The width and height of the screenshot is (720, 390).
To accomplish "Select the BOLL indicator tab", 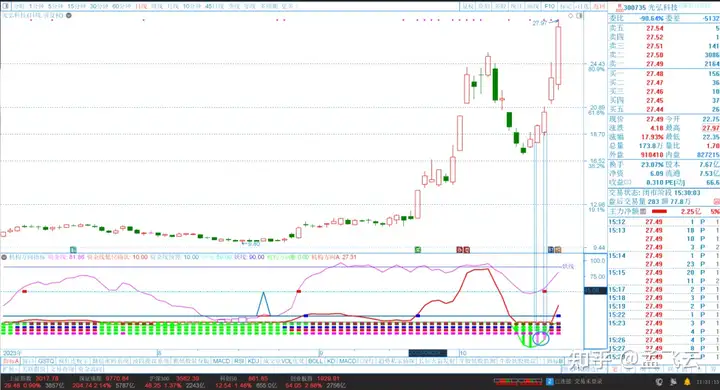I will 315,361.
